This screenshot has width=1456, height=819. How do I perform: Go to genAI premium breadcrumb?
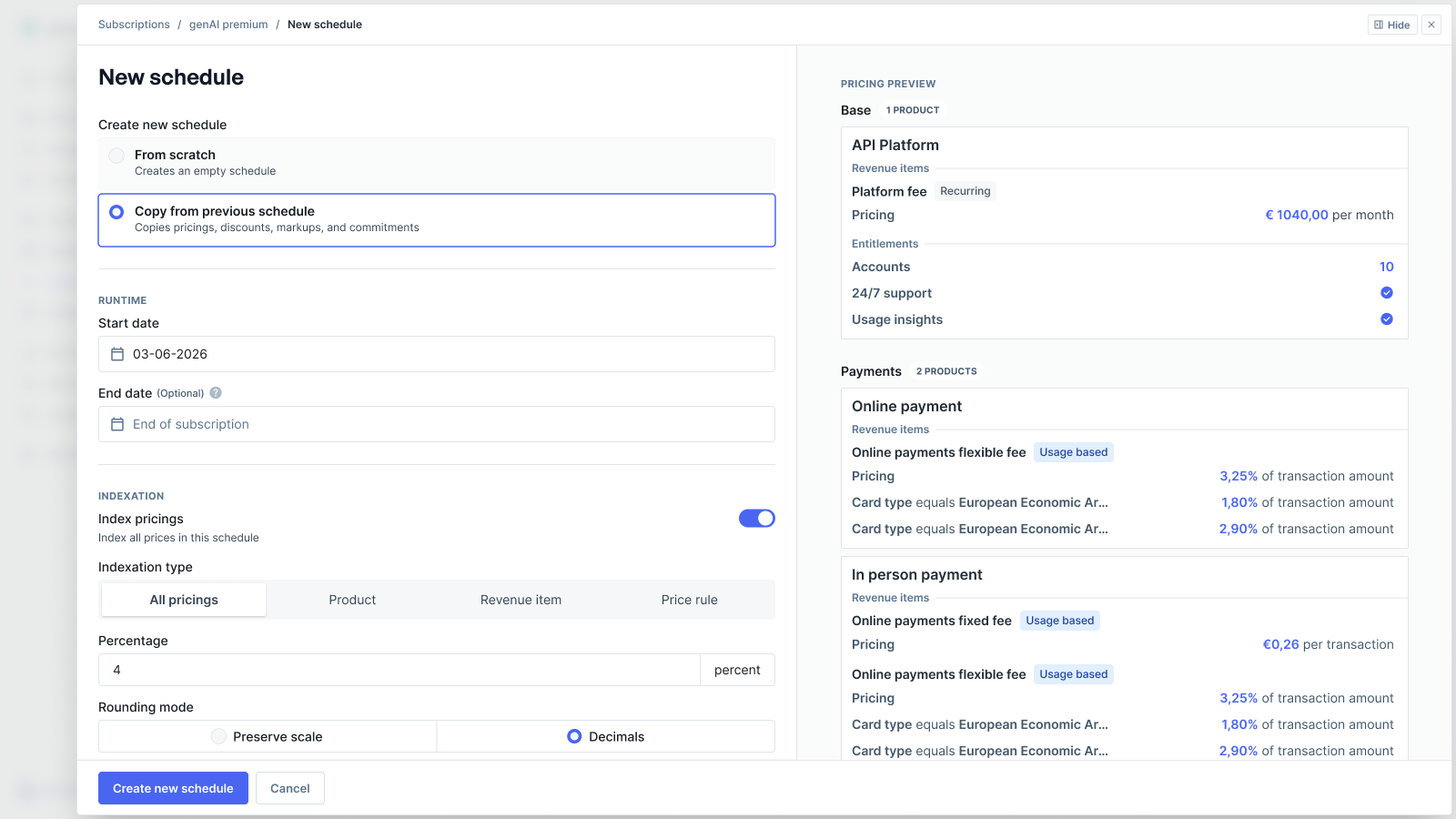228,25
